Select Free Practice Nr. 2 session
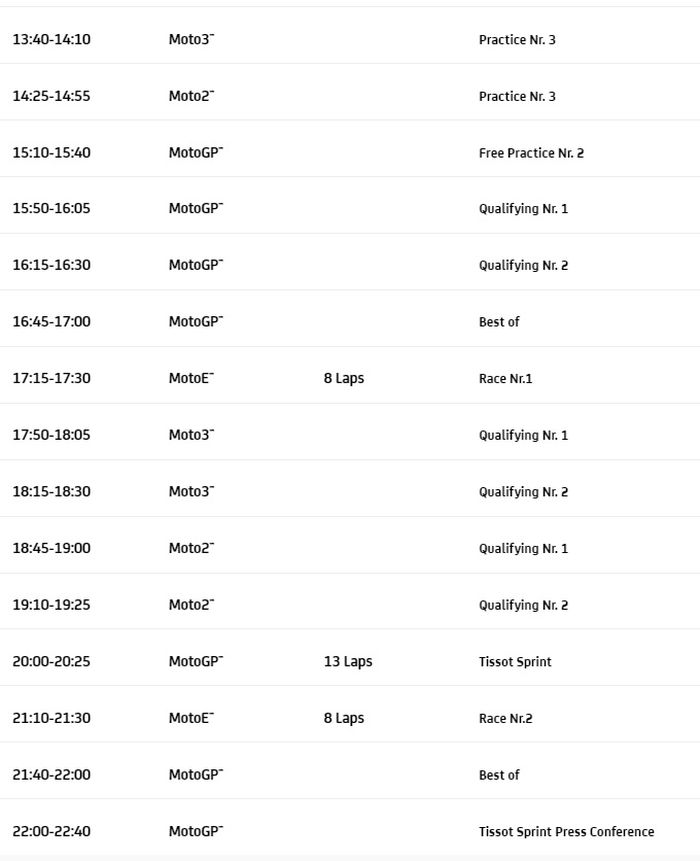The width and height of the screenshot is (700, 861). (531, 153)
